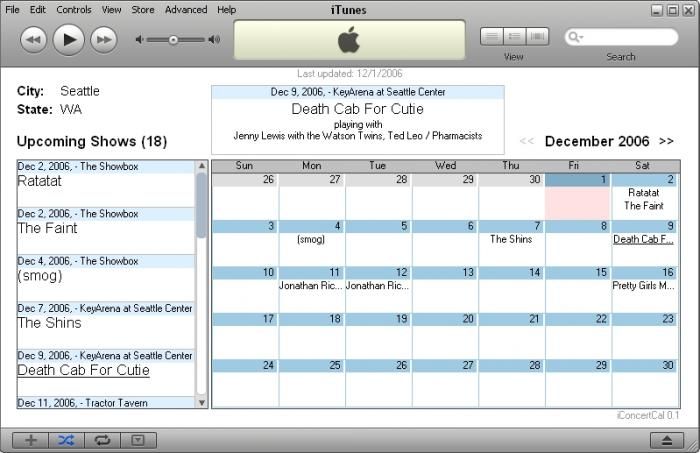This screenshot has width=700, height=453.
Task: Click The Shins on calendar December 7
Action: [511, 239]
